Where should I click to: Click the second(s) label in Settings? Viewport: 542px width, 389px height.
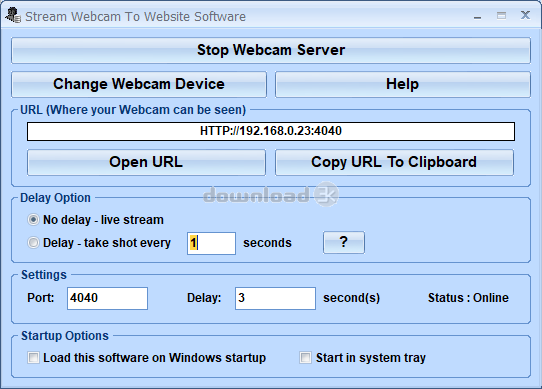tap(352, 298)
